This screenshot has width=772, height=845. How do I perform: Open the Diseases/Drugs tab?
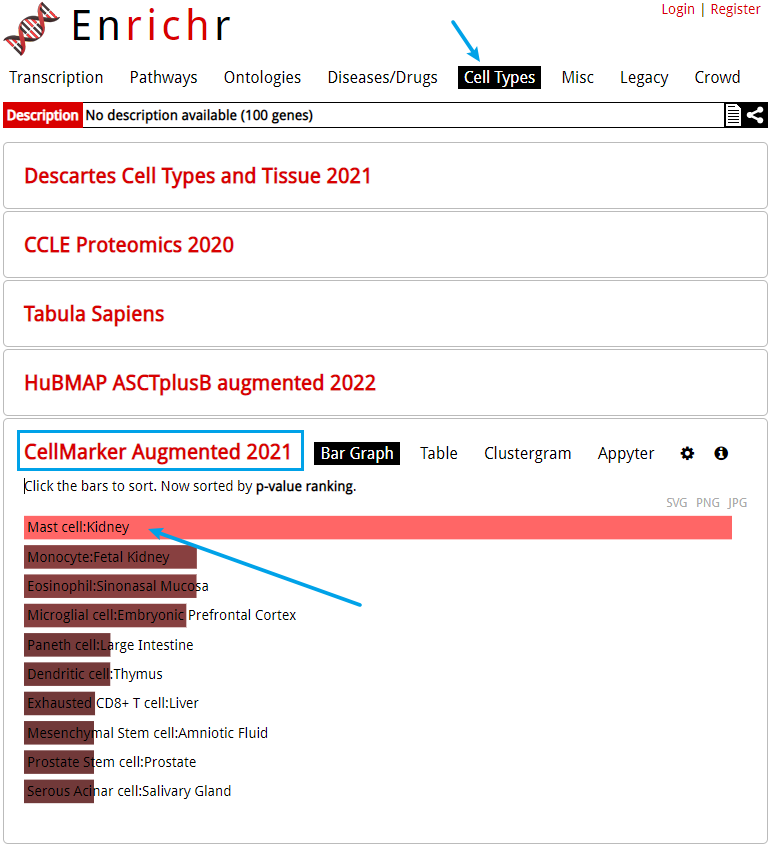tap(382, 77)
